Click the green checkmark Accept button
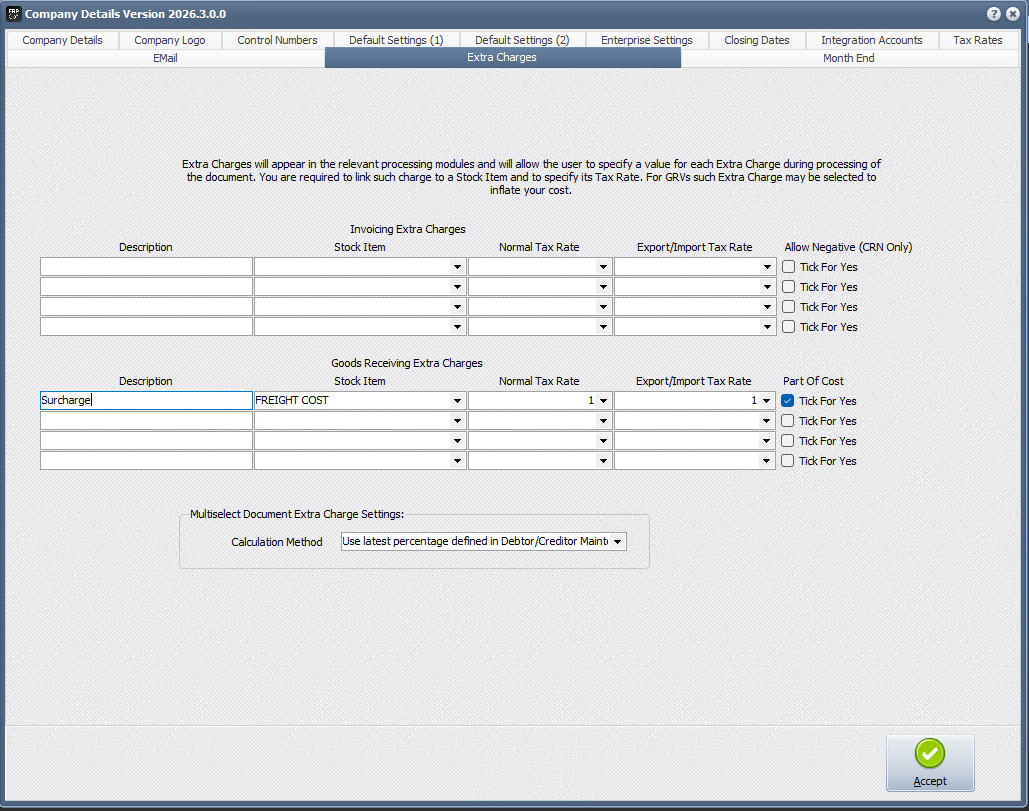The height and width of the screenshot is (811, 1029). click(929, 763)
